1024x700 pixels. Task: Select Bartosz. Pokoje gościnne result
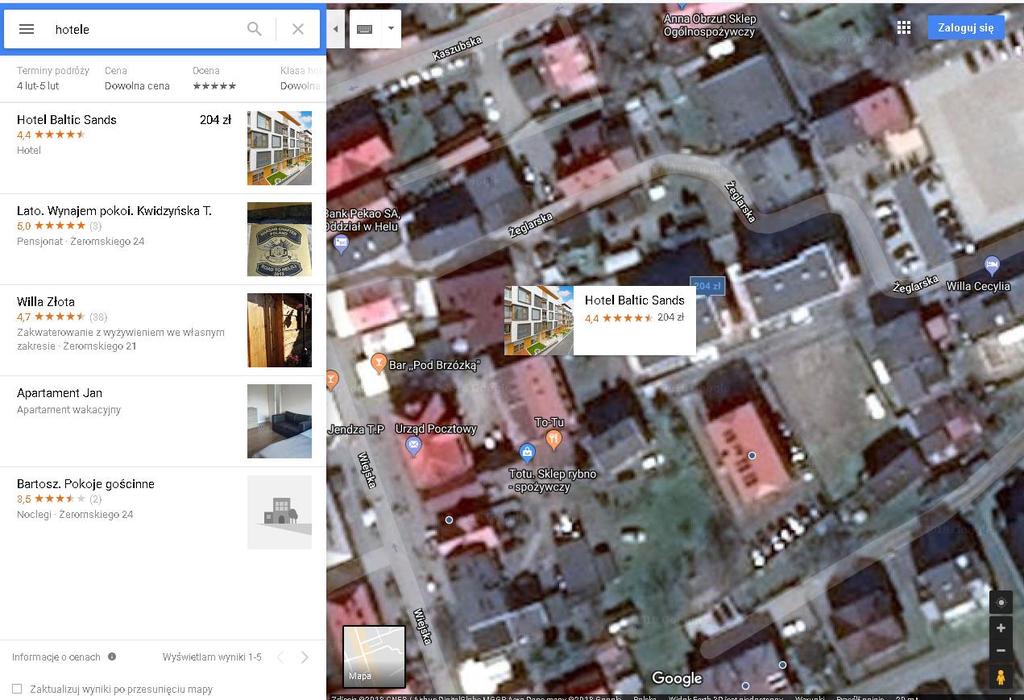coord(163,513)
